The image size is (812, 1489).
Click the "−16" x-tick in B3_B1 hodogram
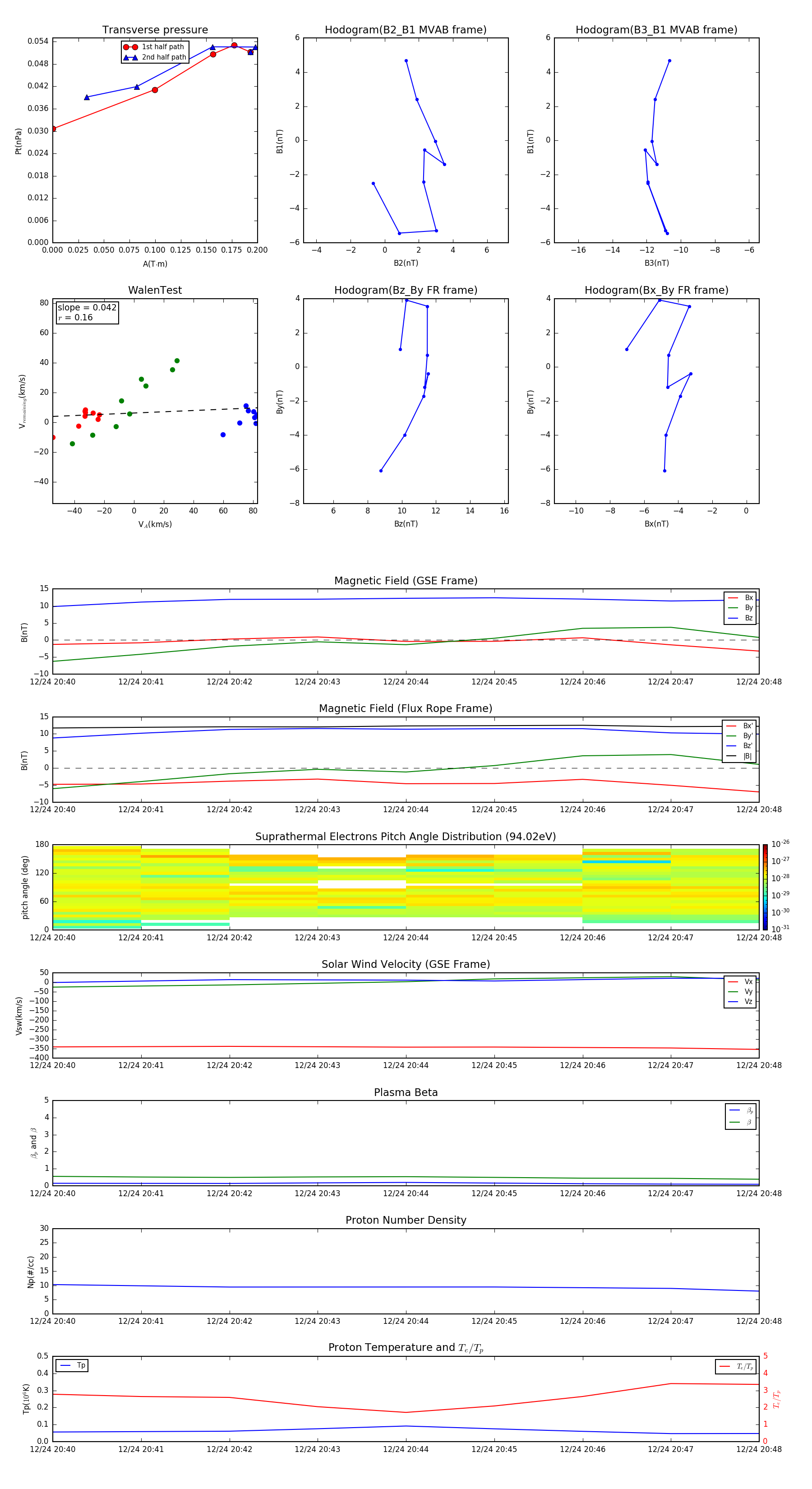click(x=578, y=250)
